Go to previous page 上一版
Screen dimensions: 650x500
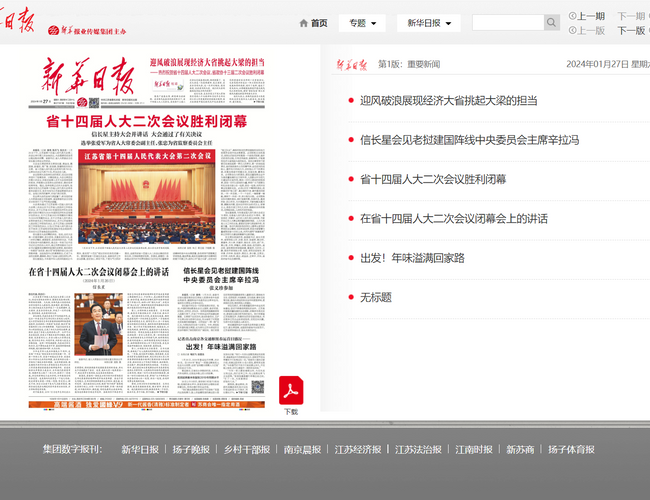click(586, 31)
